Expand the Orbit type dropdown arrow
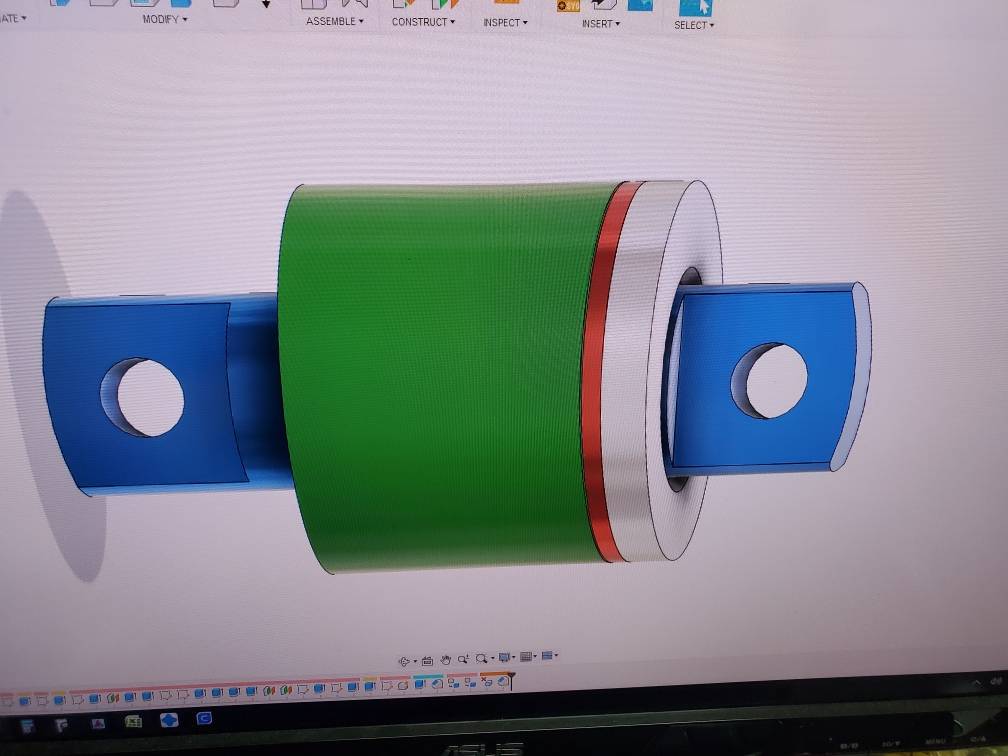Image resolution: width=1008 pixels, height=756 pixels. (415, 661)
